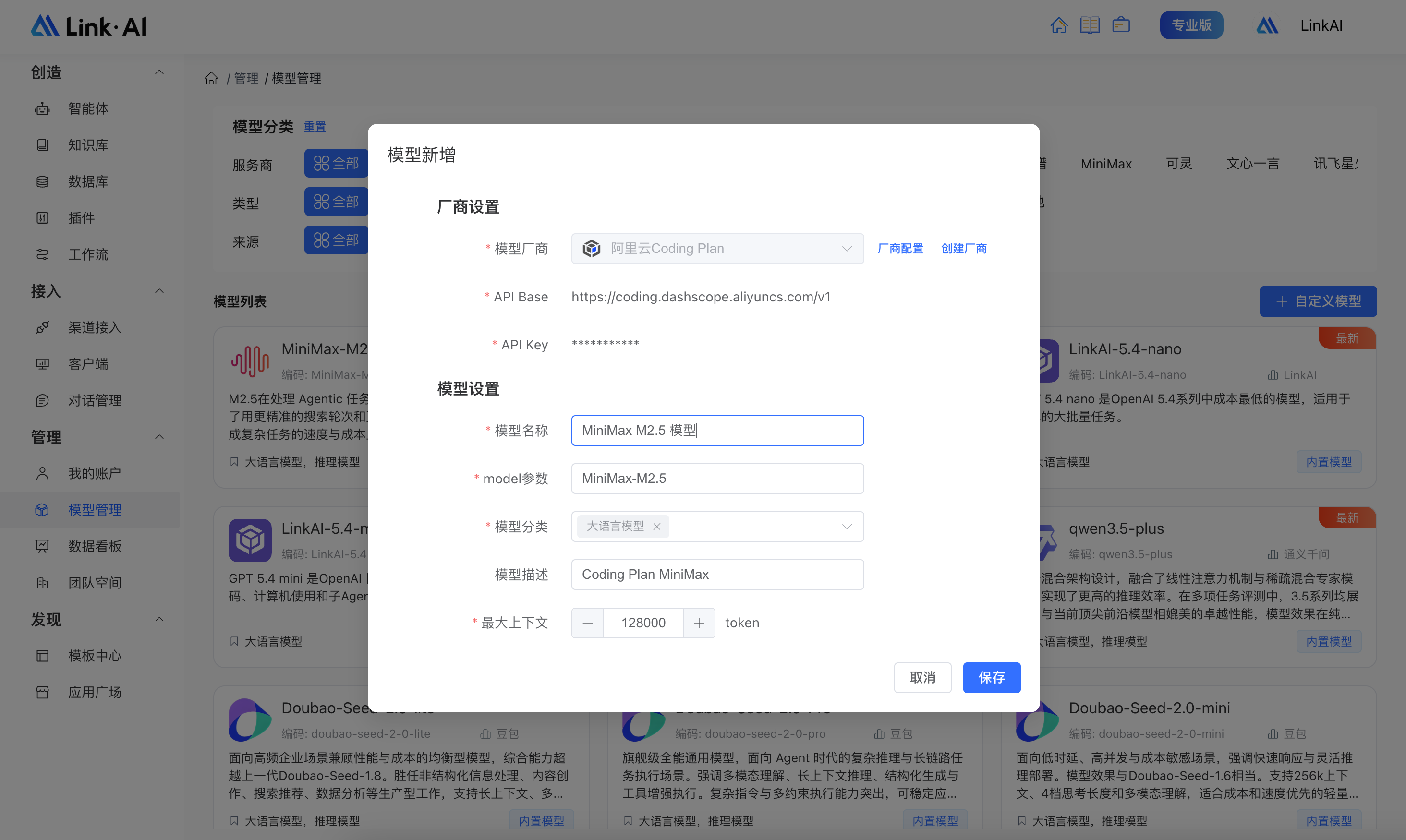Viewport: 1406px width, 840px height.
Task: Decrease max context with minus button
Action: [x=587, y=623]
